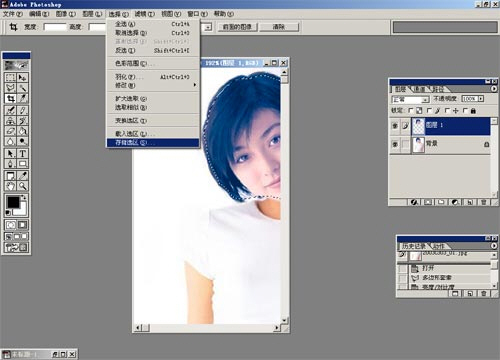Select the Airbrush tool
The height and width of the screenshot is (360, 500).
(x=10, y=110)
